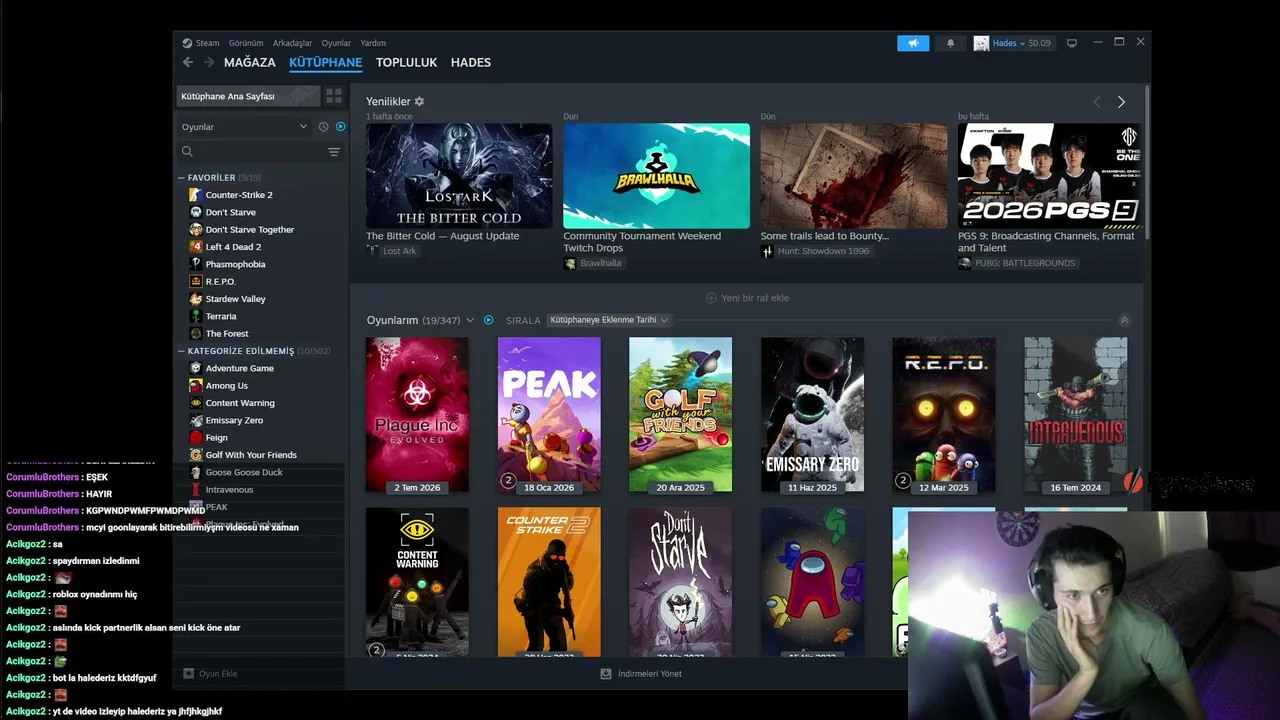Open the download manager icon at the bottom
The height and width of the screenshot is (720, 1280).
pyautogui.click(x=605, y=674)
